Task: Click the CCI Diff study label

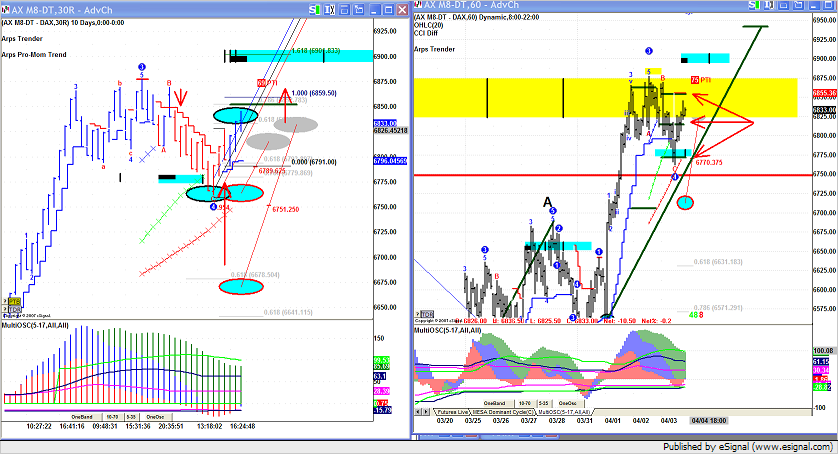Action: click(428, 34)
